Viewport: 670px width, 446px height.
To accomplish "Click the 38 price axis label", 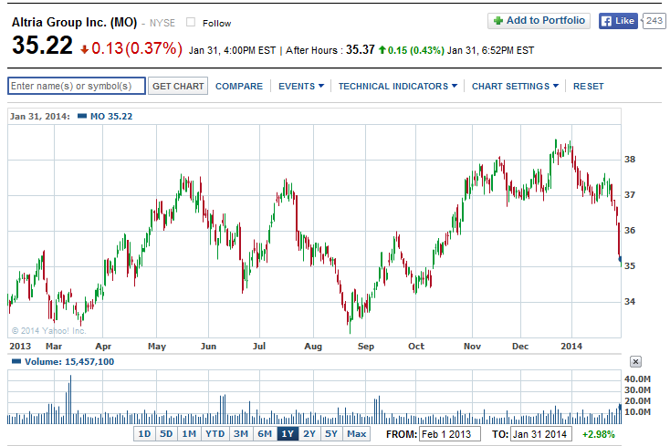I will tap(629, 159).
